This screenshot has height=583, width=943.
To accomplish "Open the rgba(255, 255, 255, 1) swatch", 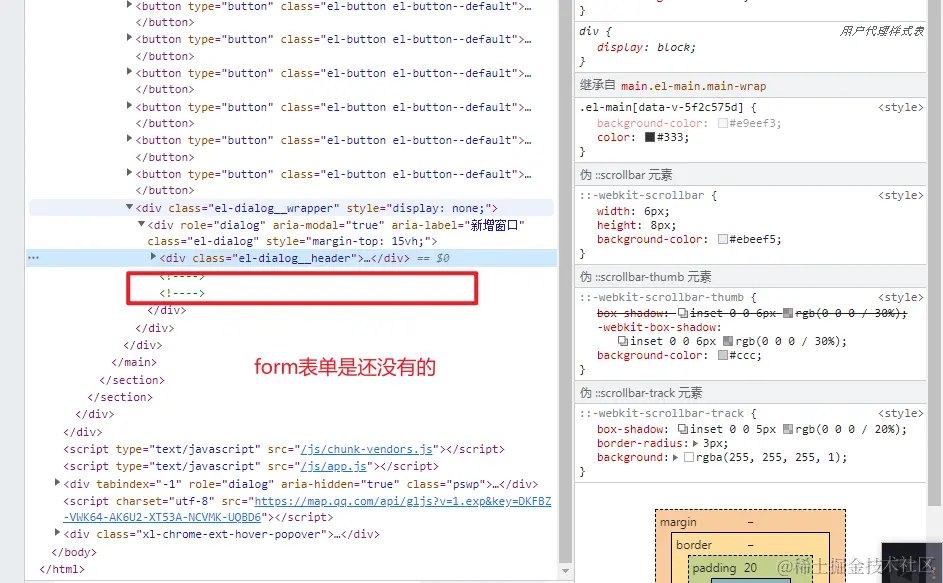I will click(689, 457).
